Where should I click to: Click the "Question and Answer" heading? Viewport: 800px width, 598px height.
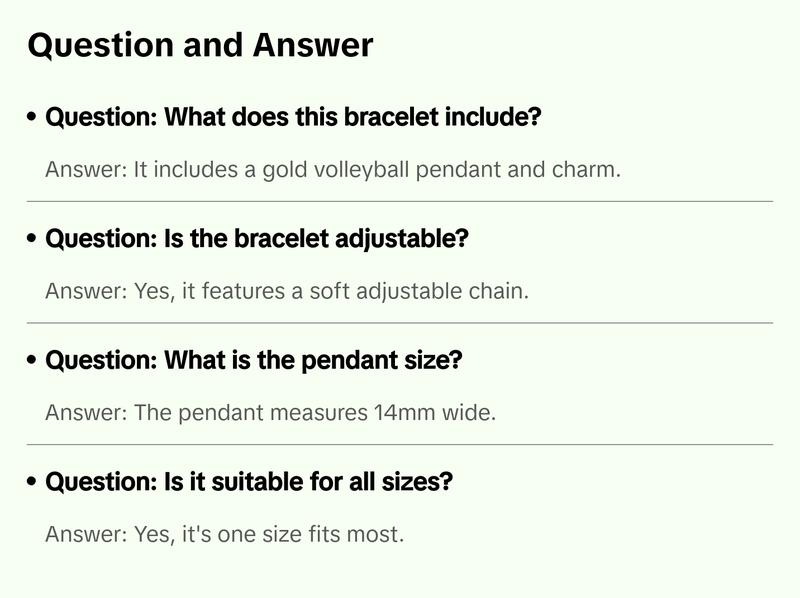(x=200, y=46)
